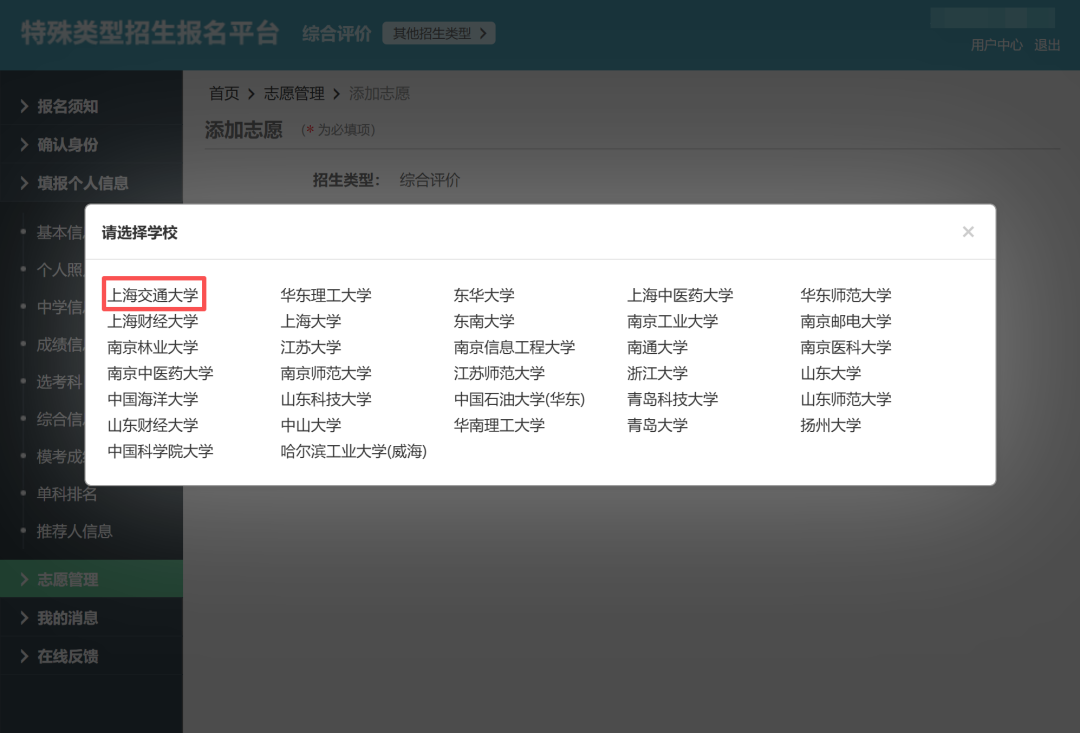1080x733 pixels.
Task: Select 山东大学
Action: (831, 373)
